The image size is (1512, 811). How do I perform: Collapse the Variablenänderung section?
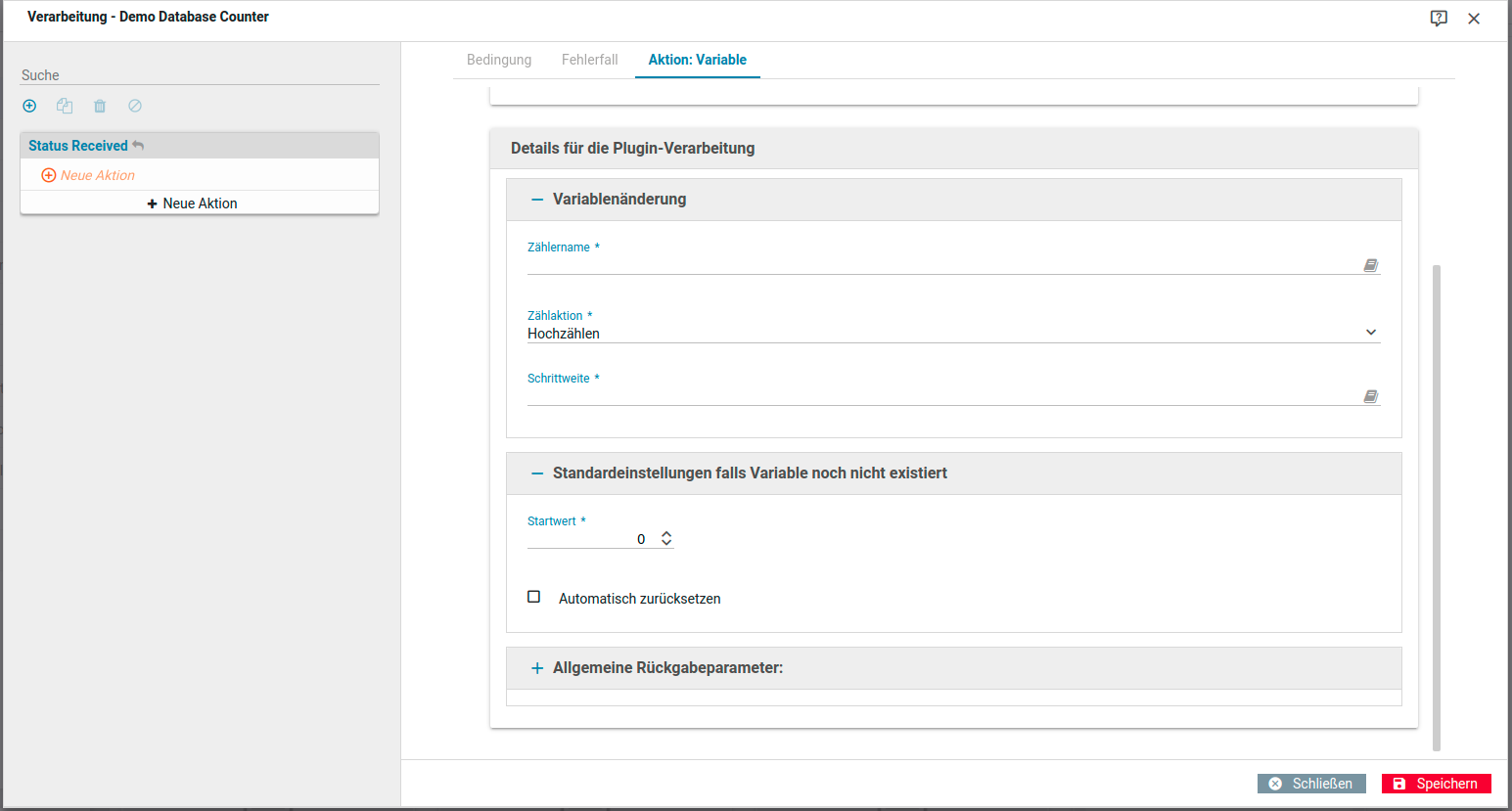pyautogui.click(x=536, y=200)
